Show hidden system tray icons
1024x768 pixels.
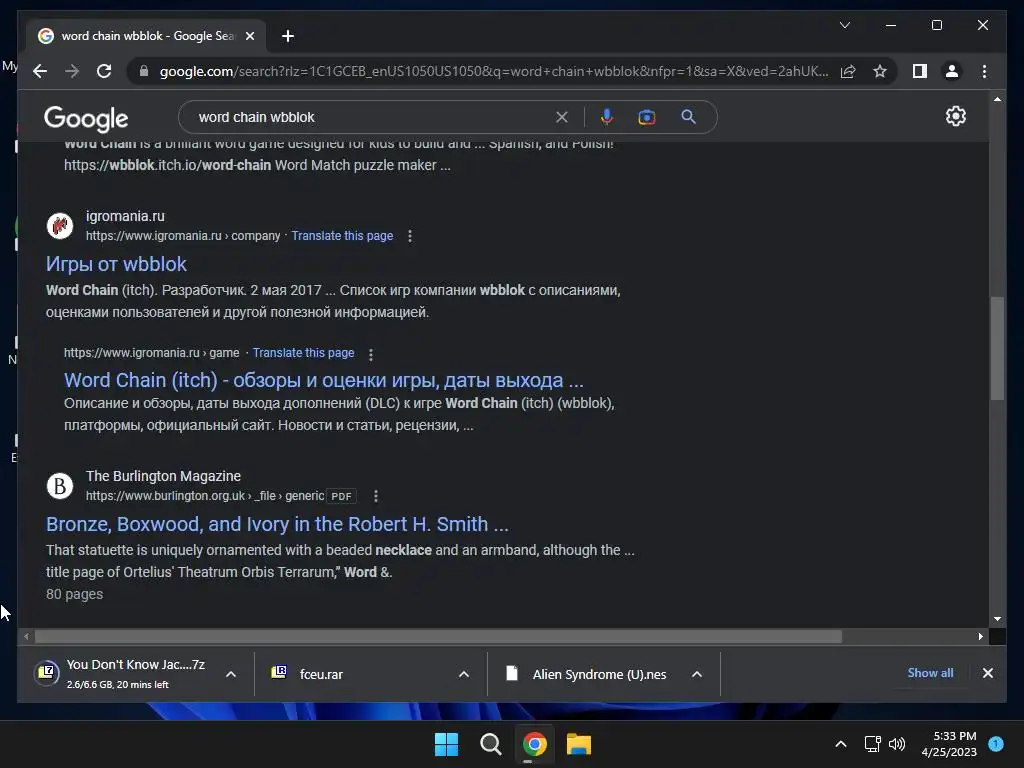click(x=841, y=743)
